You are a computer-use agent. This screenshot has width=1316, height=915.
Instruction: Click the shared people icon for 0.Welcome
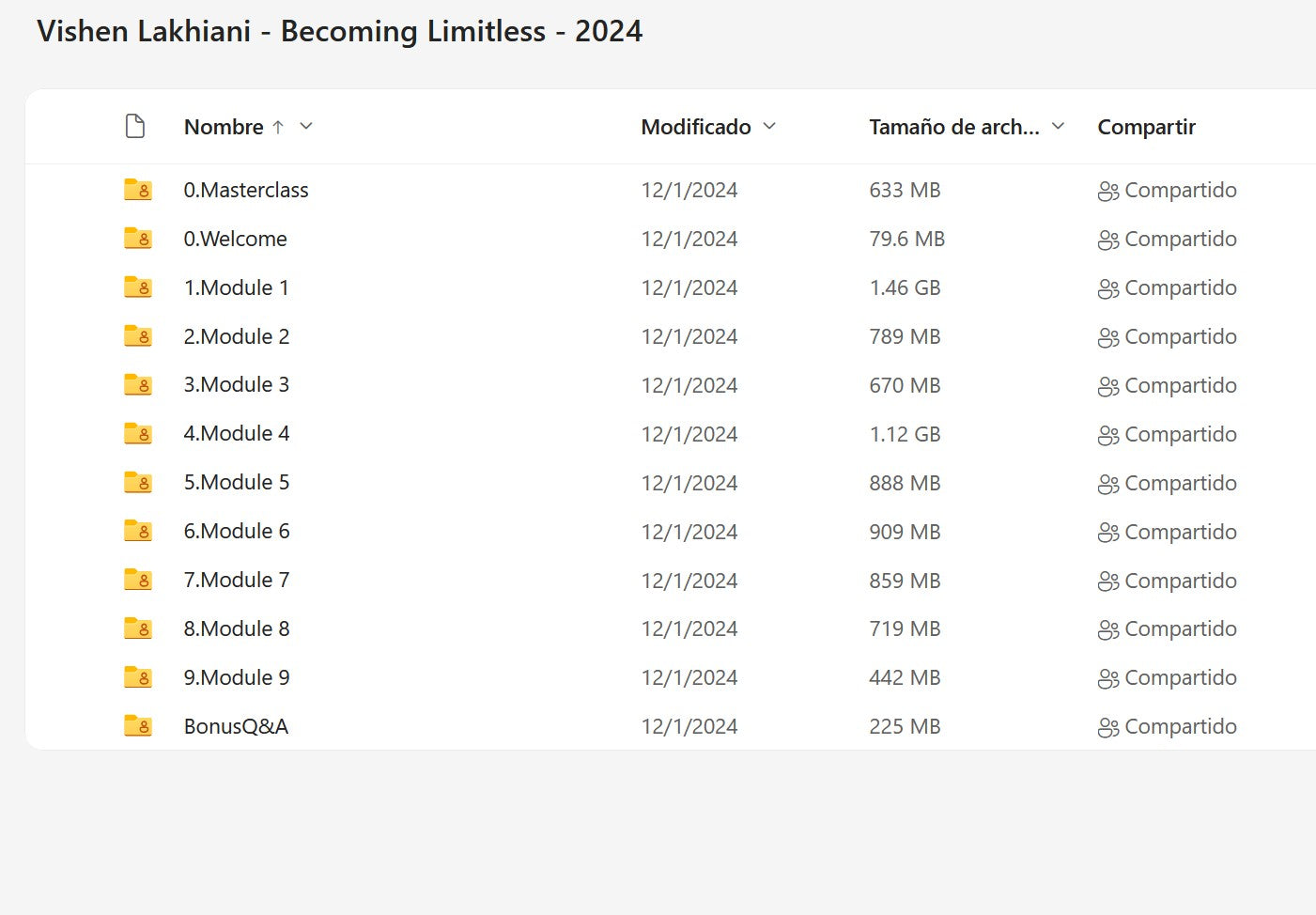point(1107,240)
